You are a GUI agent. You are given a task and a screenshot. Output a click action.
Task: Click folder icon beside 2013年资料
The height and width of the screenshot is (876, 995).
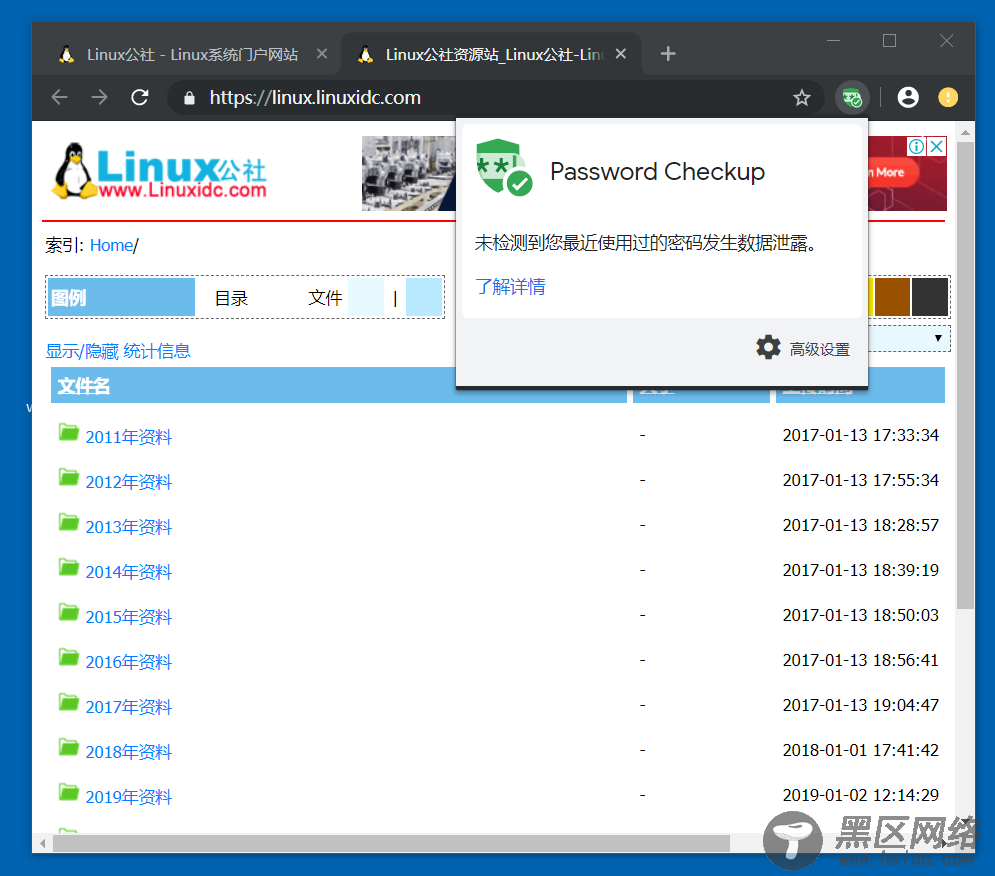69,522
